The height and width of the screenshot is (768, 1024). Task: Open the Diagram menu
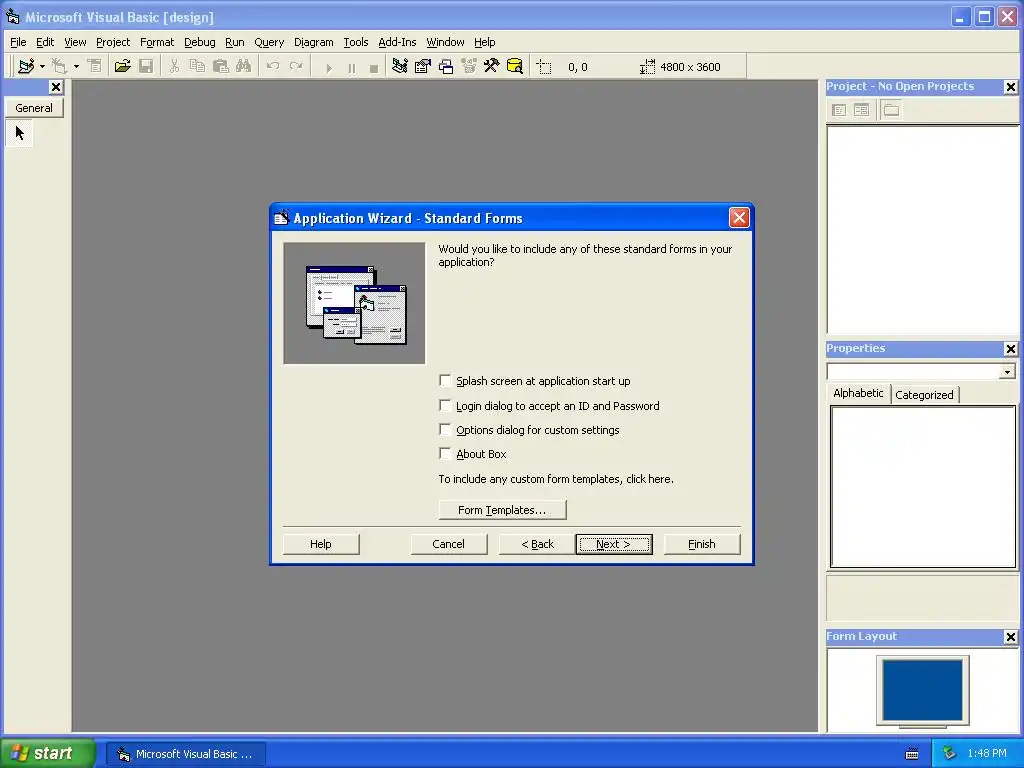pos(313,42)
